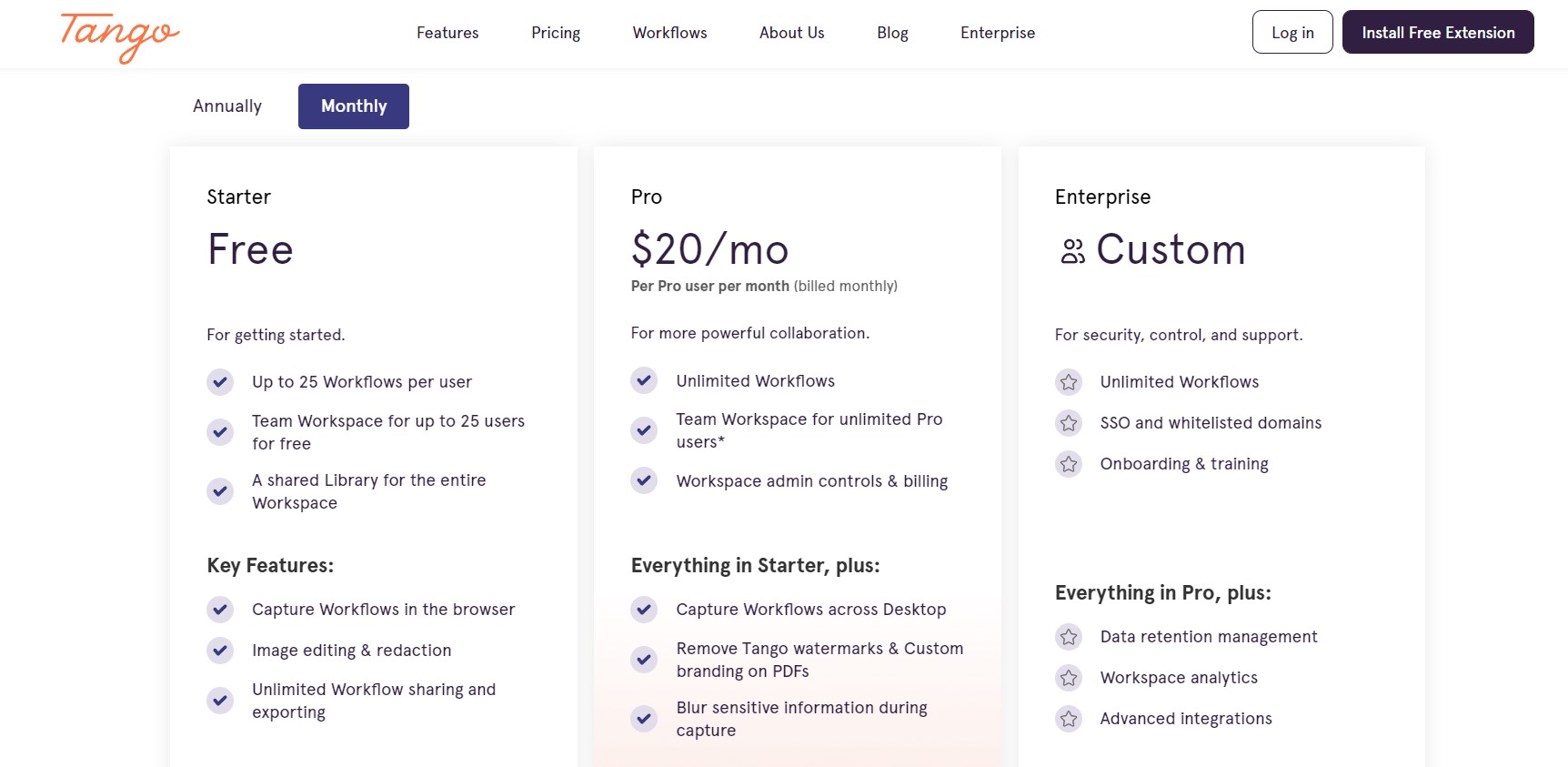The image size is (1568, 767).
Task: Click Install Free Extension button
Action: tap(1438, 33)
